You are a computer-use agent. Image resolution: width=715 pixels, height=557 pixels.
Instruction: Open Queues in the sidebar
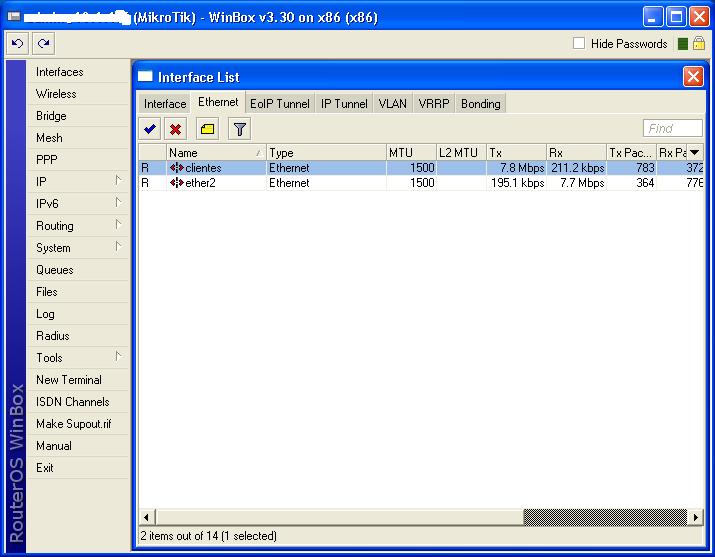pyautogui.click(x=78, y=270)
